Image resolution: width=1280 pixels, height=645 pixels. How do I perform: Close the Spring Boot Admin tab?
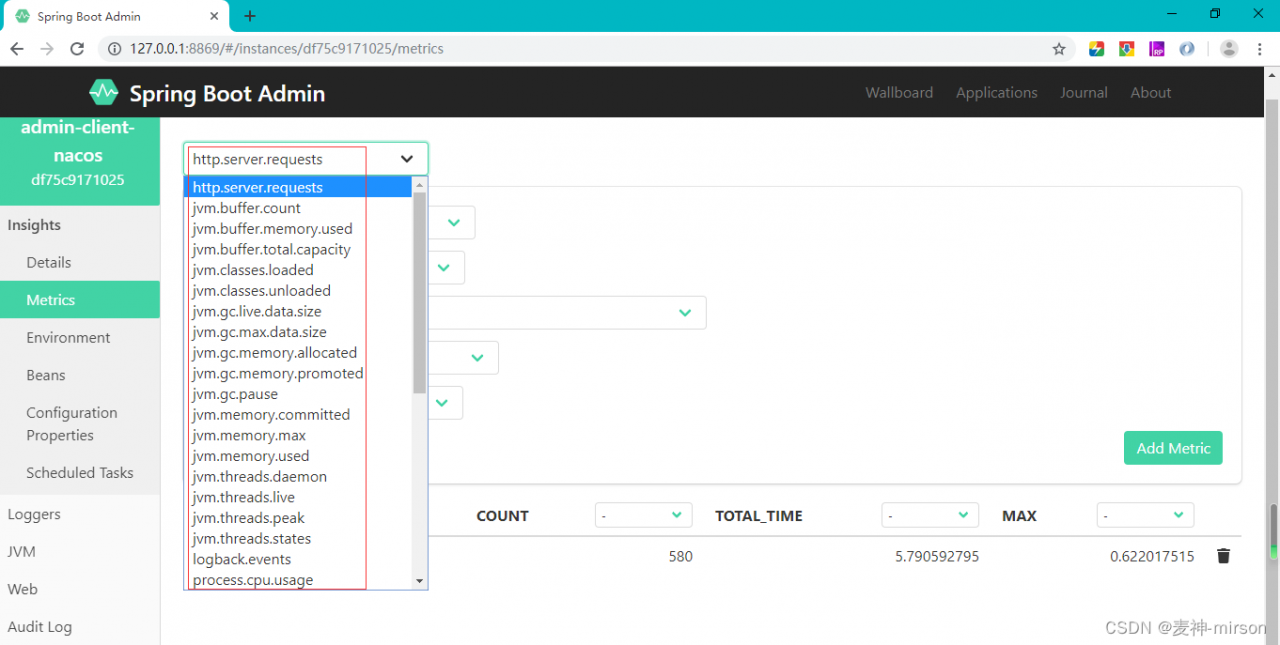point(215,16)
